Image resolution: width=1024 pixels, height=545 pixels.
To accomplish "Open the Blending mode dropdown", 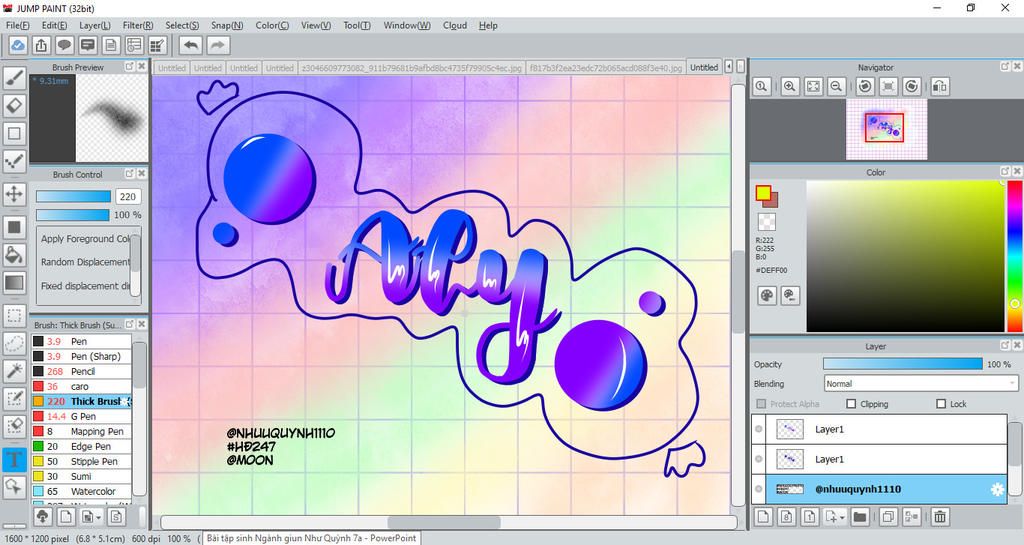I will pyautogui.click(x=921, y=384).
